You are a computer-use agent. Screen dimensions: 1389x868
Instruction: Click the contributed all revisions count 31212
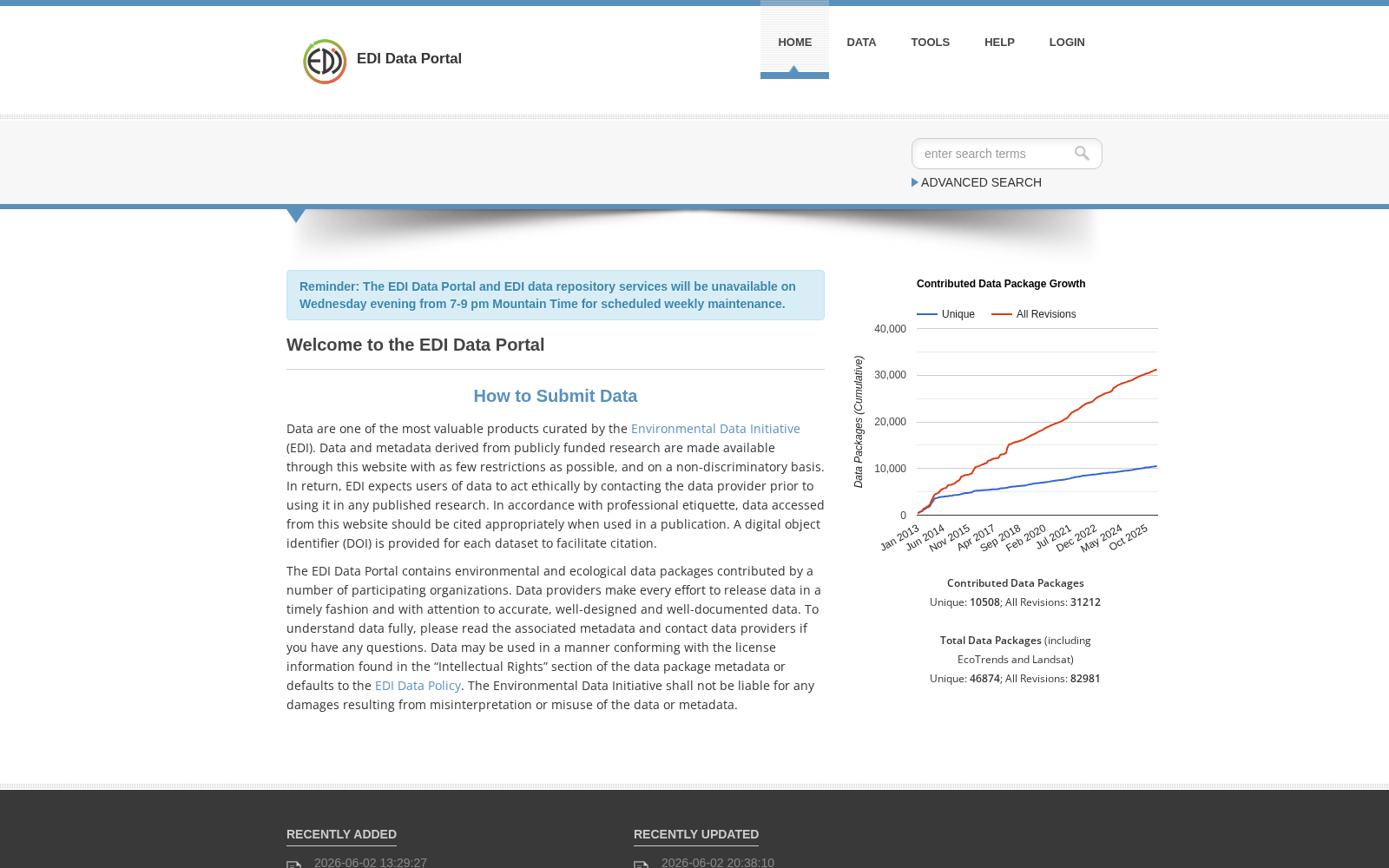point(1085,602)
